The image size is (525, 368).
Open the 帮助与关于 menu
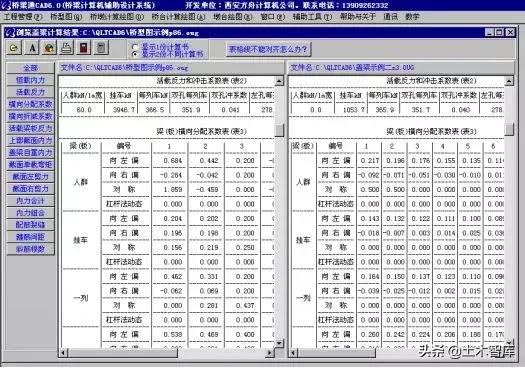click(x=358, y=17)
